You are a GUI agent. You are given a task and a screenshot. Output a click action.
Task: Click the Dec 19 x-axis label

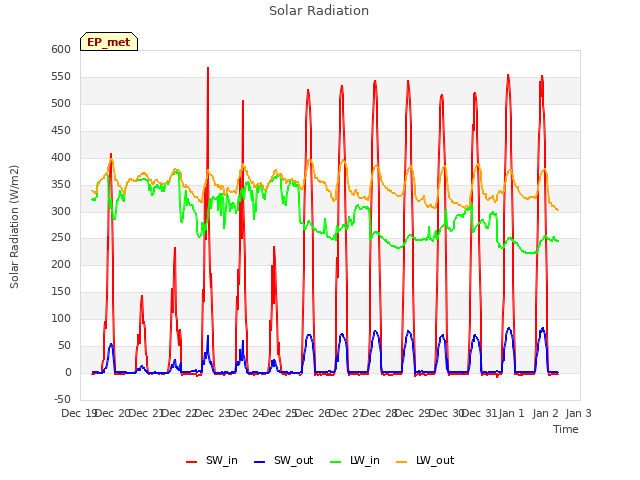pos(78,413)
